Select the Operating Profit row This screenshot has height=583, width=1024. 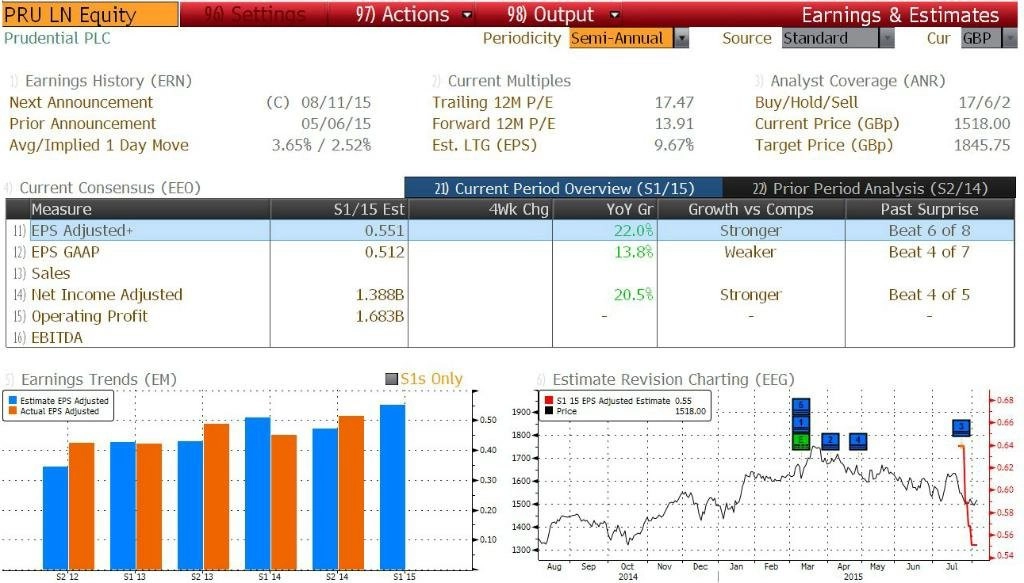click(510, 316)
